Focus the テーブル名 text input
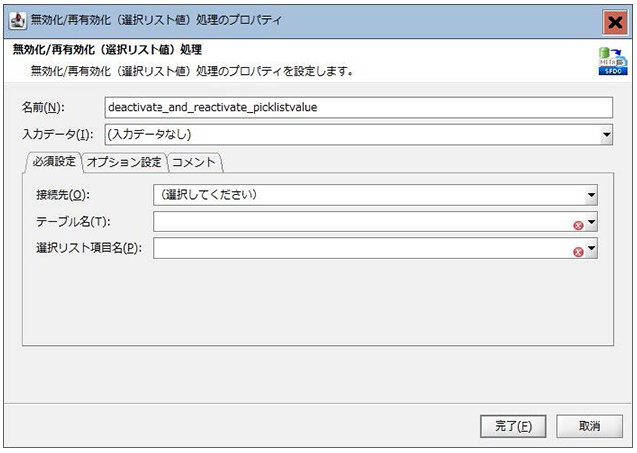Image resolution: width=637 pixels, height=453 pixels. tap(360, 222)
